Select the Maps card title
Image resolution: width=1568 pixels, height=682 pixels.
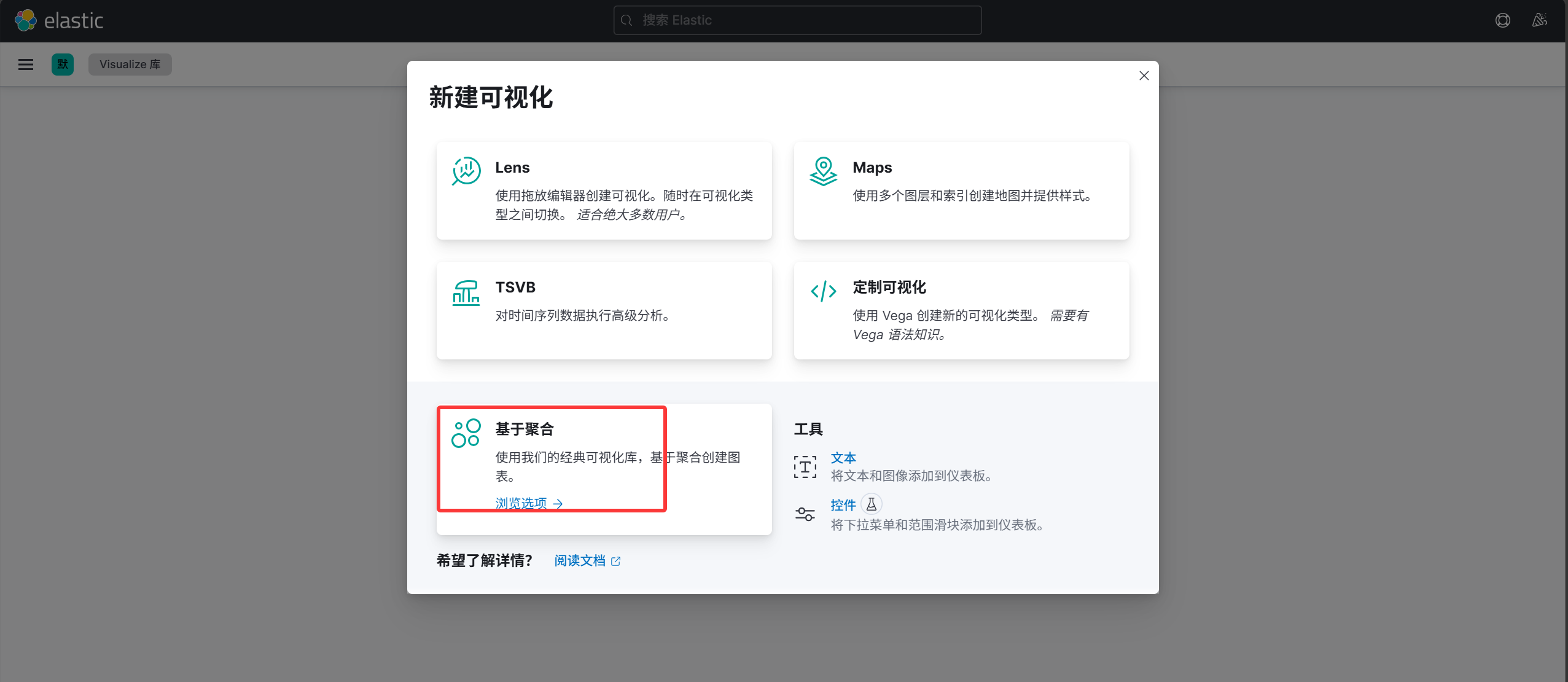coord(872,168)
